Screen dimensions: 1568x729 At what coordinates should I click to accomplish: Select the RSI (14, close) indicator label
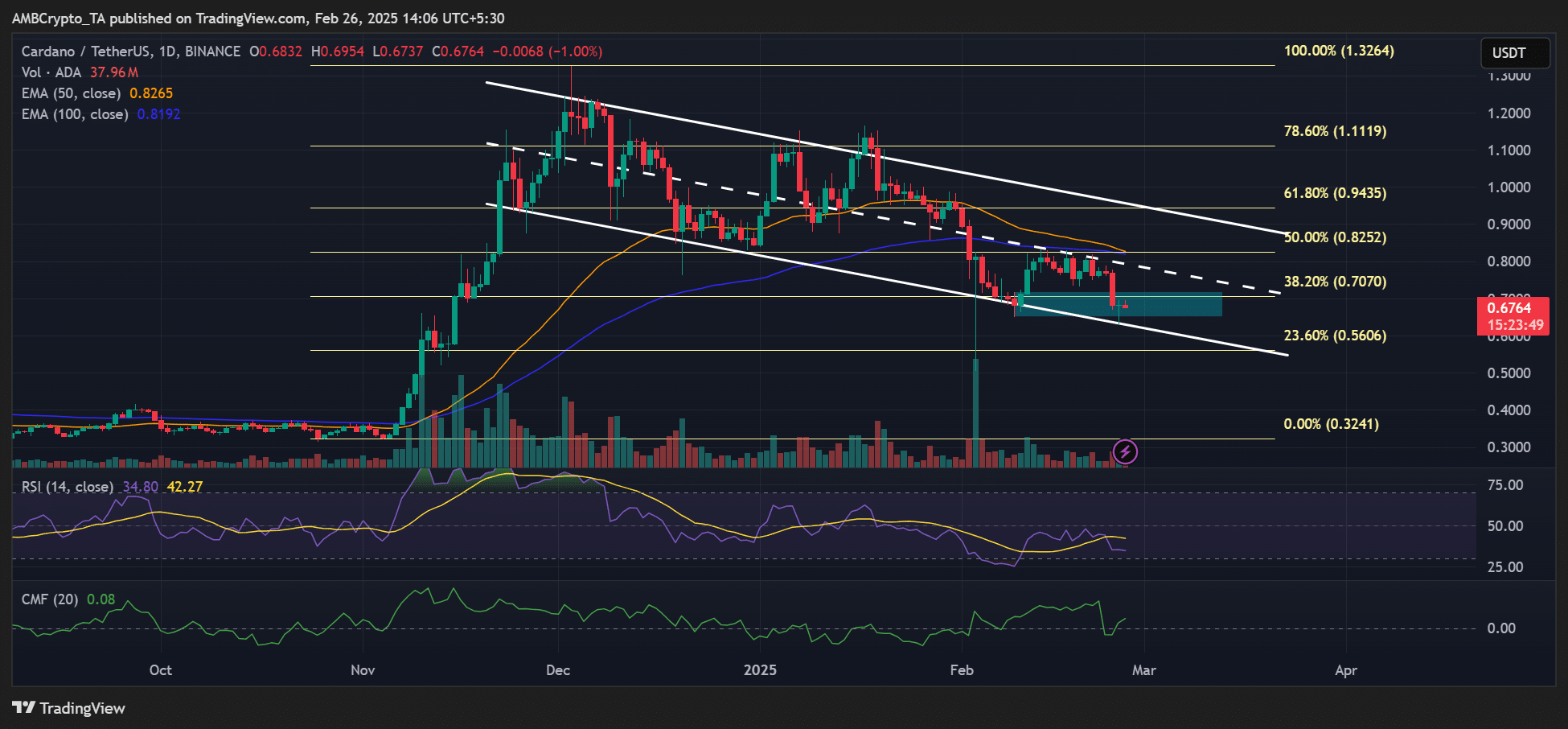tap(67, 487)
